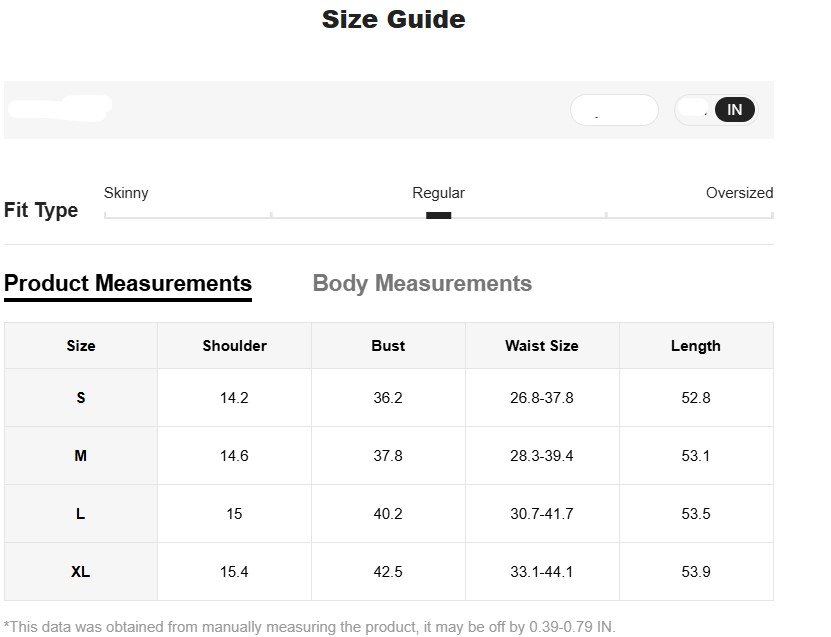Click the Bust column header

pos(388,346)
